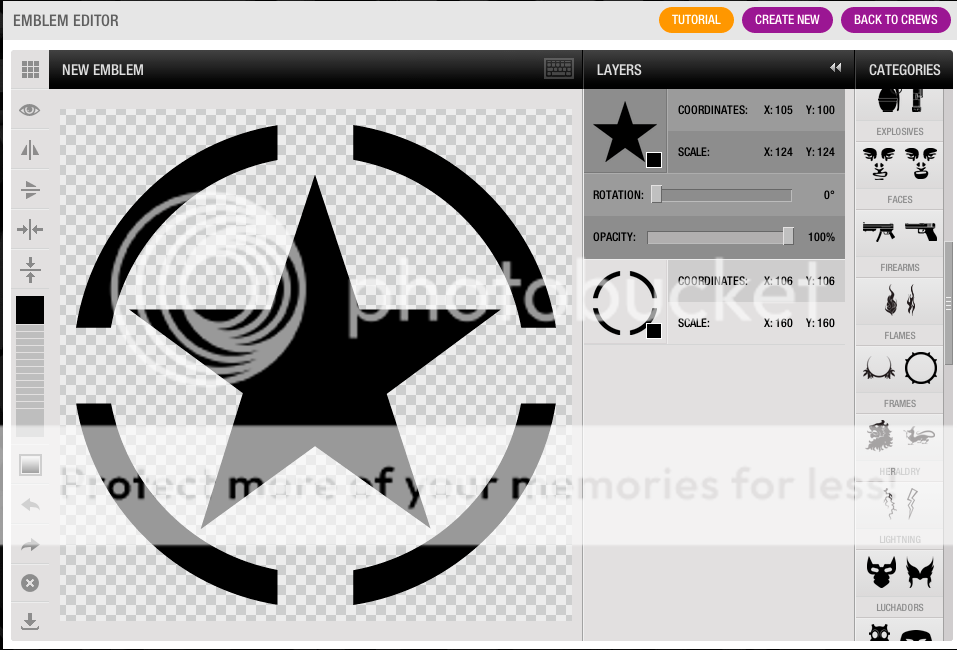Open the black color swatch
Image resolution: width=957 pixels, height=650 pixels.
tap(30, 310)
